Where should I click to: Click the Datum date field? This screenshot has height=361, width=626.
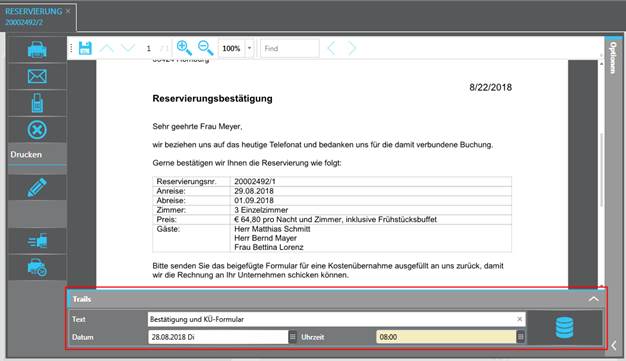(x=218, y=337)
